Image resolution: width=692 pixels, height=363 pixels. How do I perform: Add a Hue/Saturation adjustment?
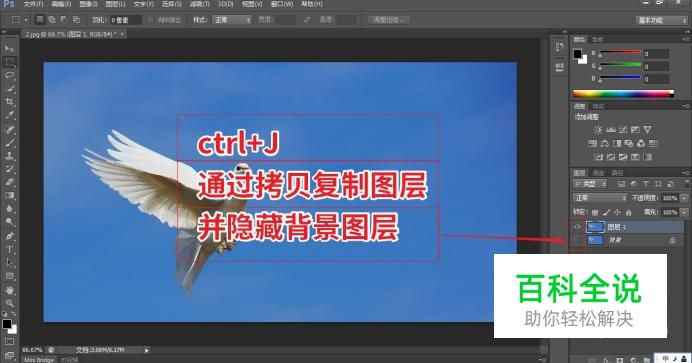(593, 143)
